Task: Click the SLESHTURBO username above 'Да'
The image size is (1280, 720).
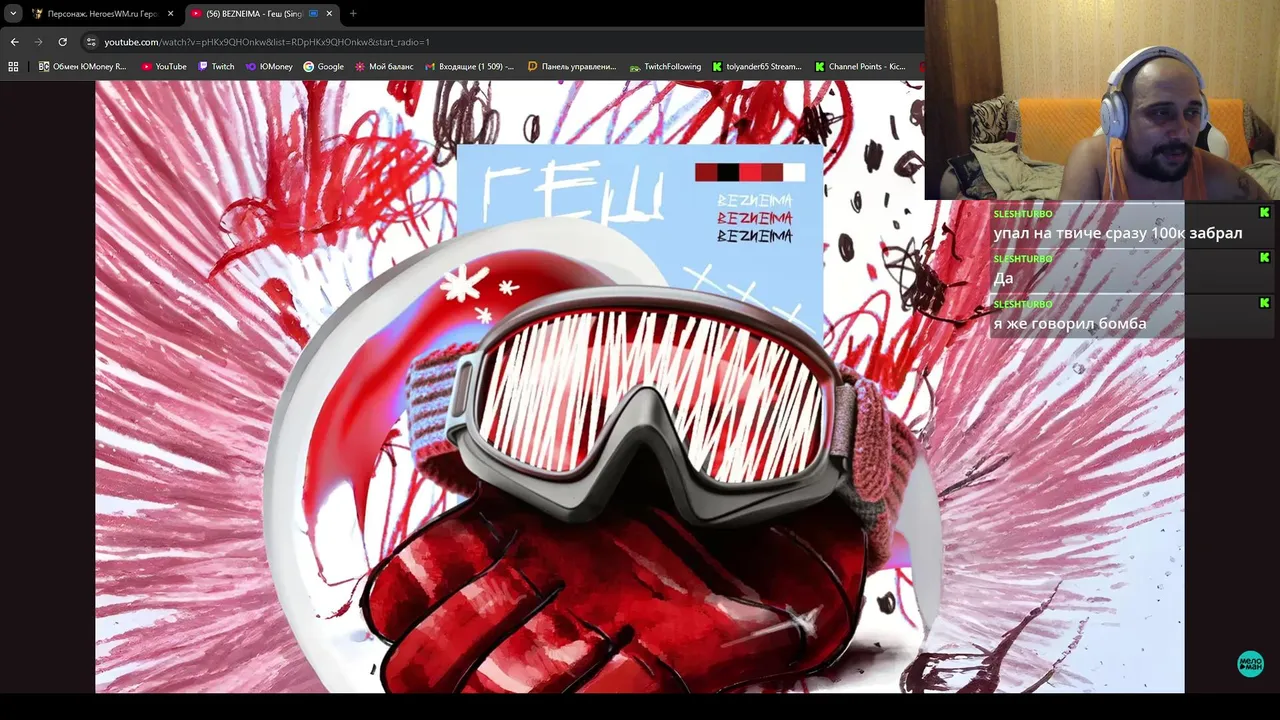Action: click(1023, 259)
